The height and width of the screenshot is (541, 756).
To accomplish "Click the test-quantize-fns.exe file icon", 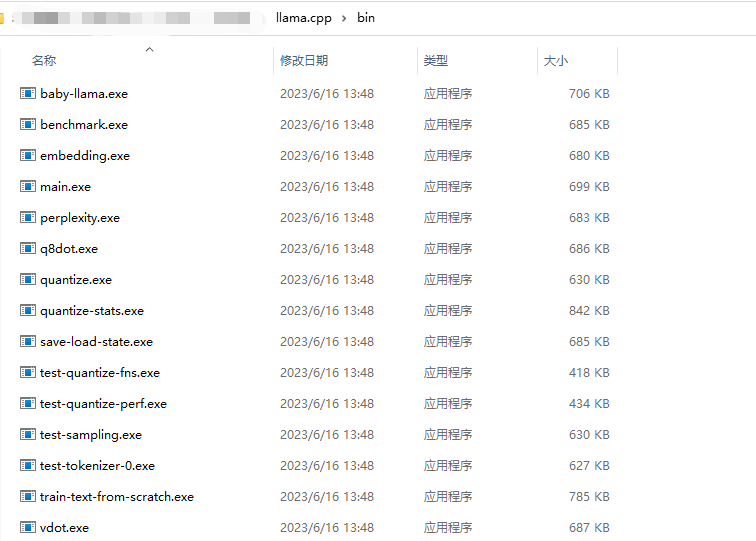I will point(27,372).
